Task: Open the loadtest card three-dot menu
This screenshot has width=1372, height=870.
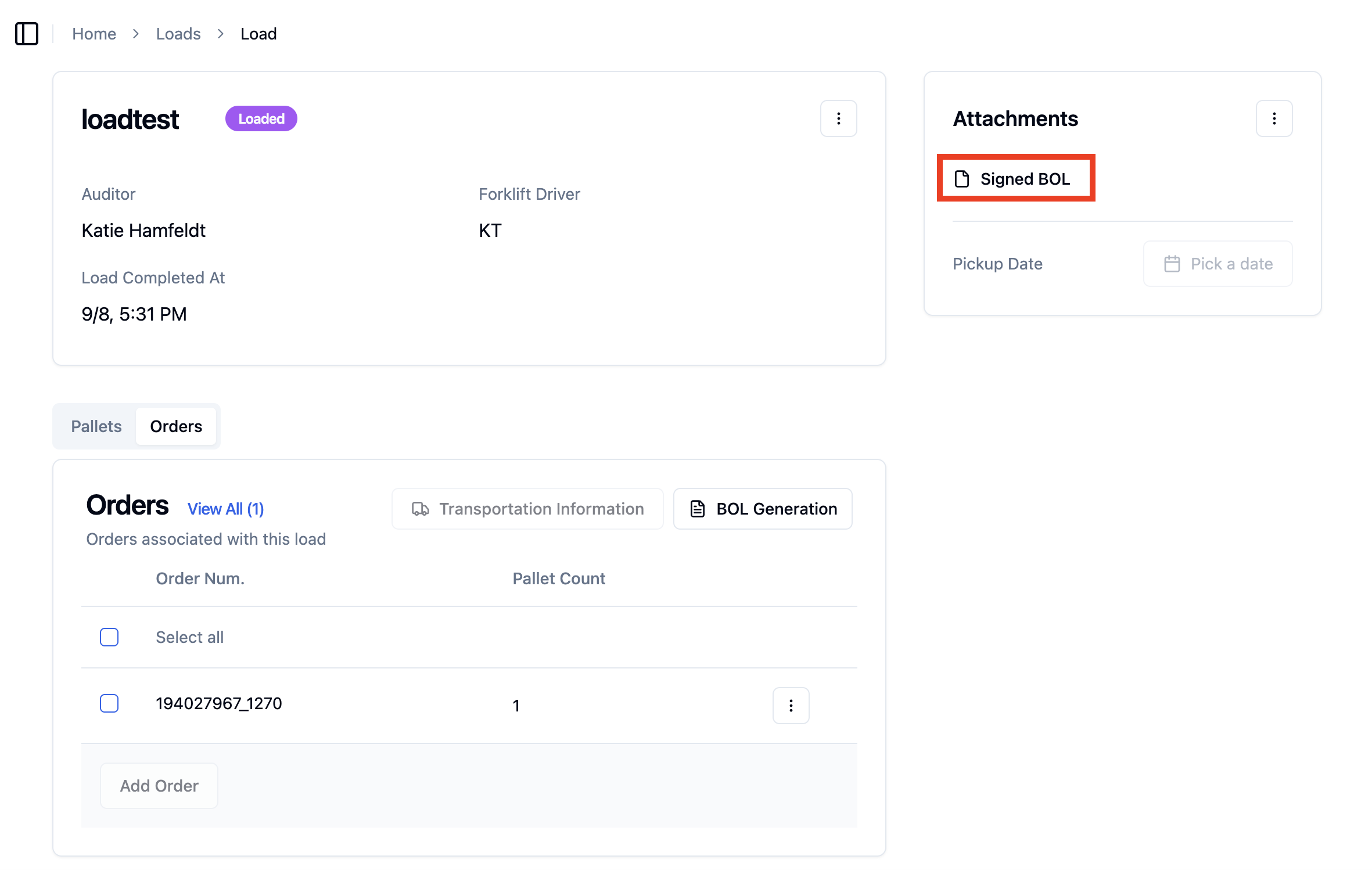Action: point(838,118)
